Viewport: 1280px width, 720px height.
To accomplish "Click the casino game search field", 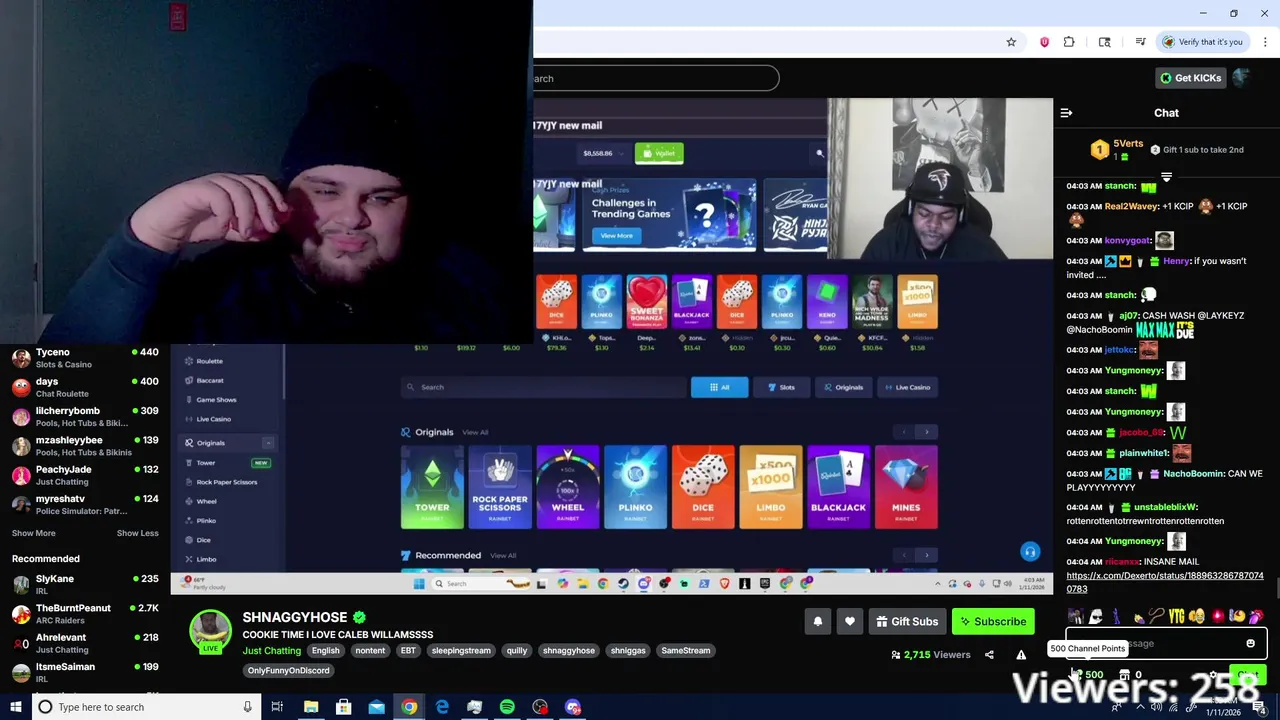I will 543,387.
